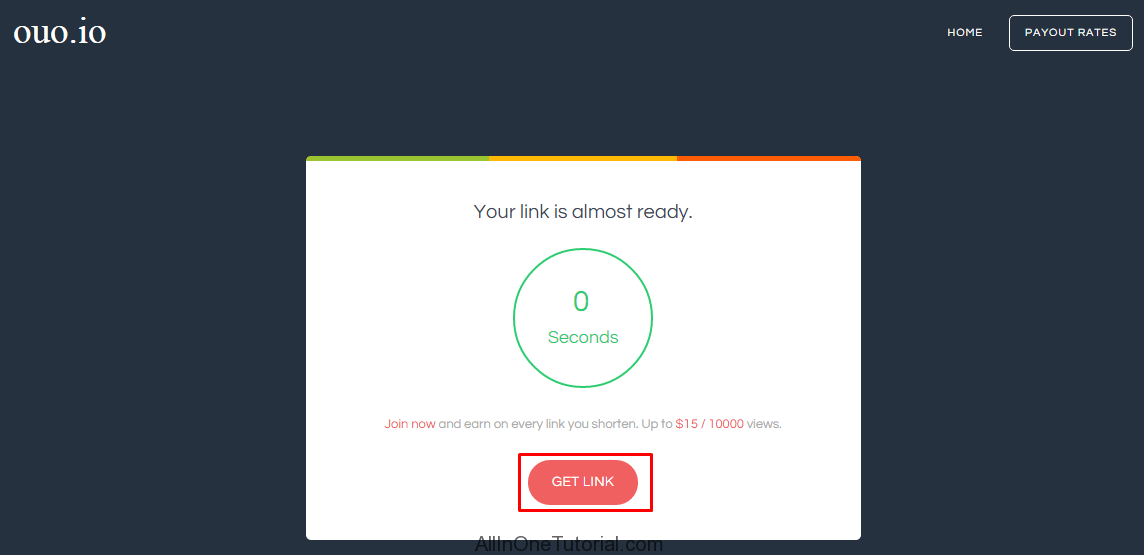The width and height of the screenshot is (1144, 555).
Task: Click the yellow segment of the top stripe
Action: click(x=583, y=158)
